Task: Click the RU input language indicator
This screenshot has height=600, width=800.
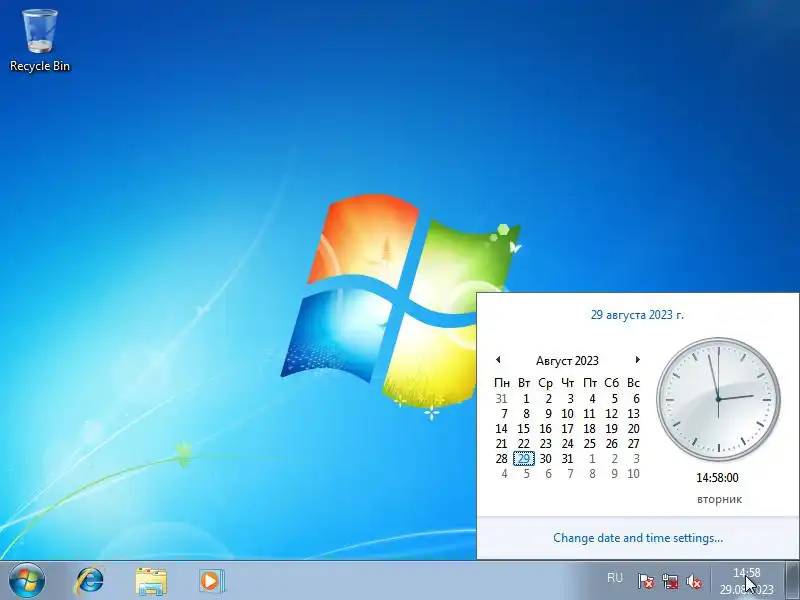Action: [x=615, y=578]
